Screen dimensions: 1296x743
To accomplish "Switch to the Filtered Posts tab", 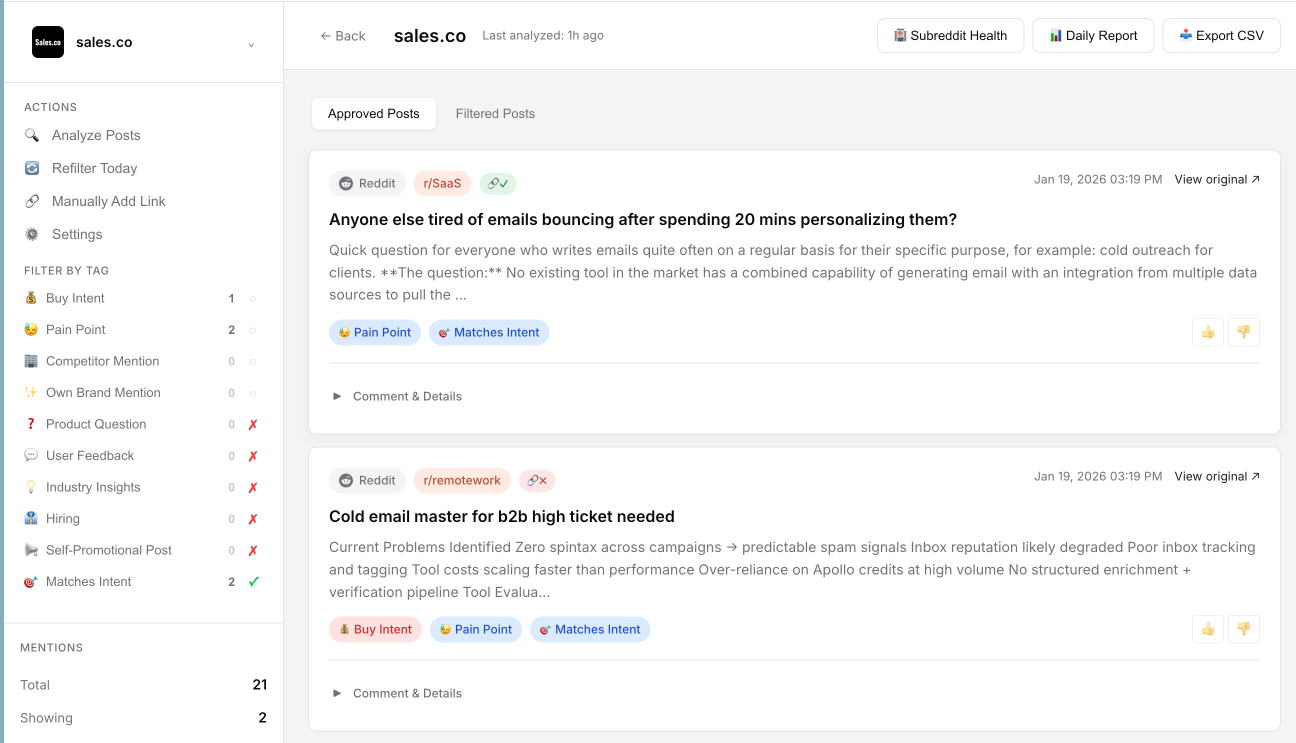I will coord(495,113).
